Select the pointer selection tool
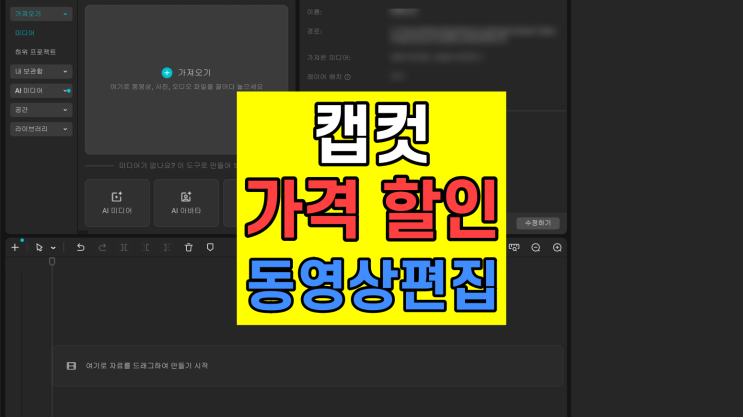Image resolution: width=743 pixels, height=417 pixels. point(39,247)
